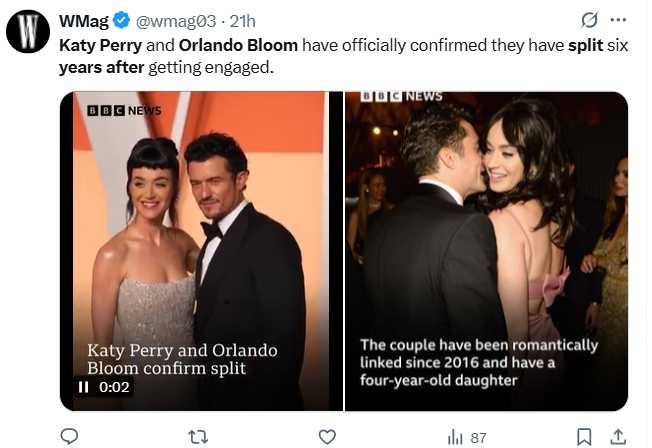Screen dimensions: 652x448
Task: Click the 0:02 video time indicator
Action: [114, 387]
